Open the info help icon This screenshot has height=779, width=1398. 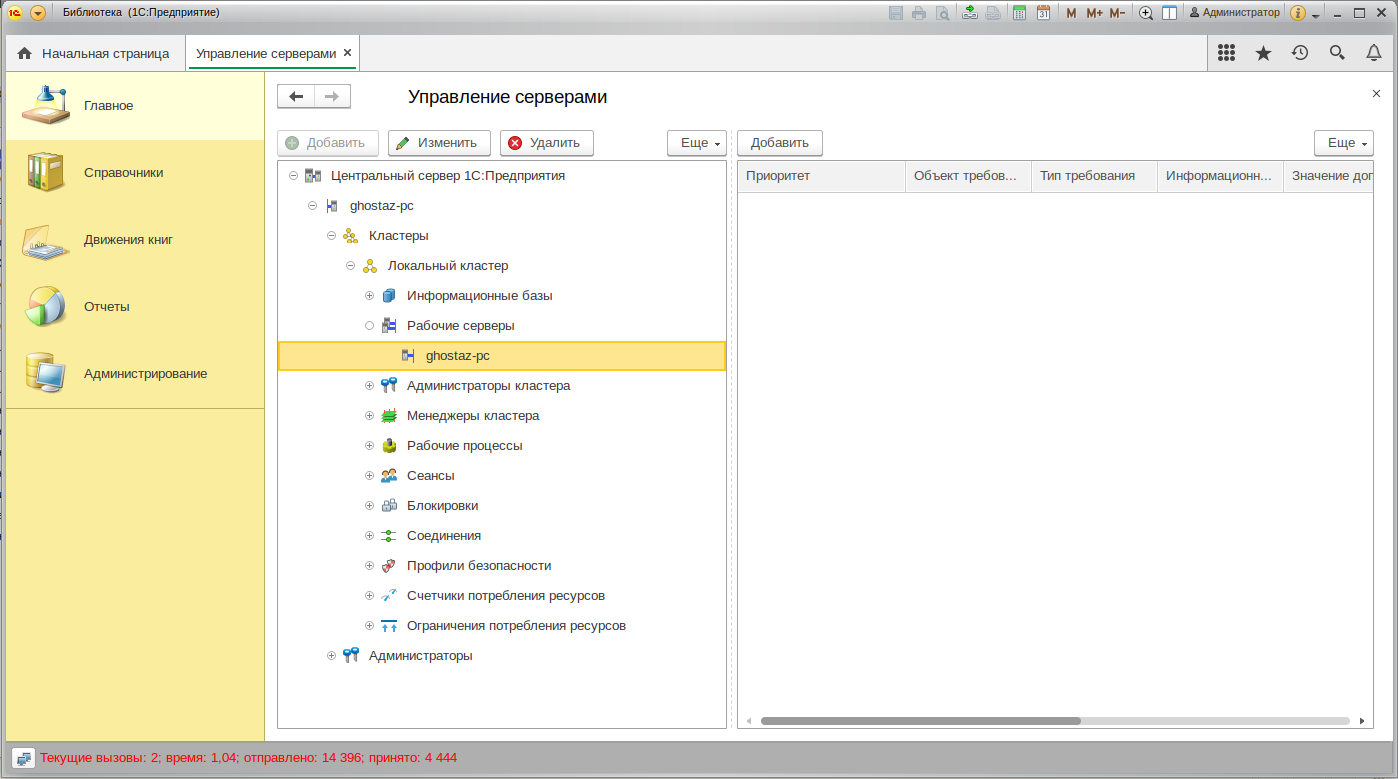(1298, 13)
